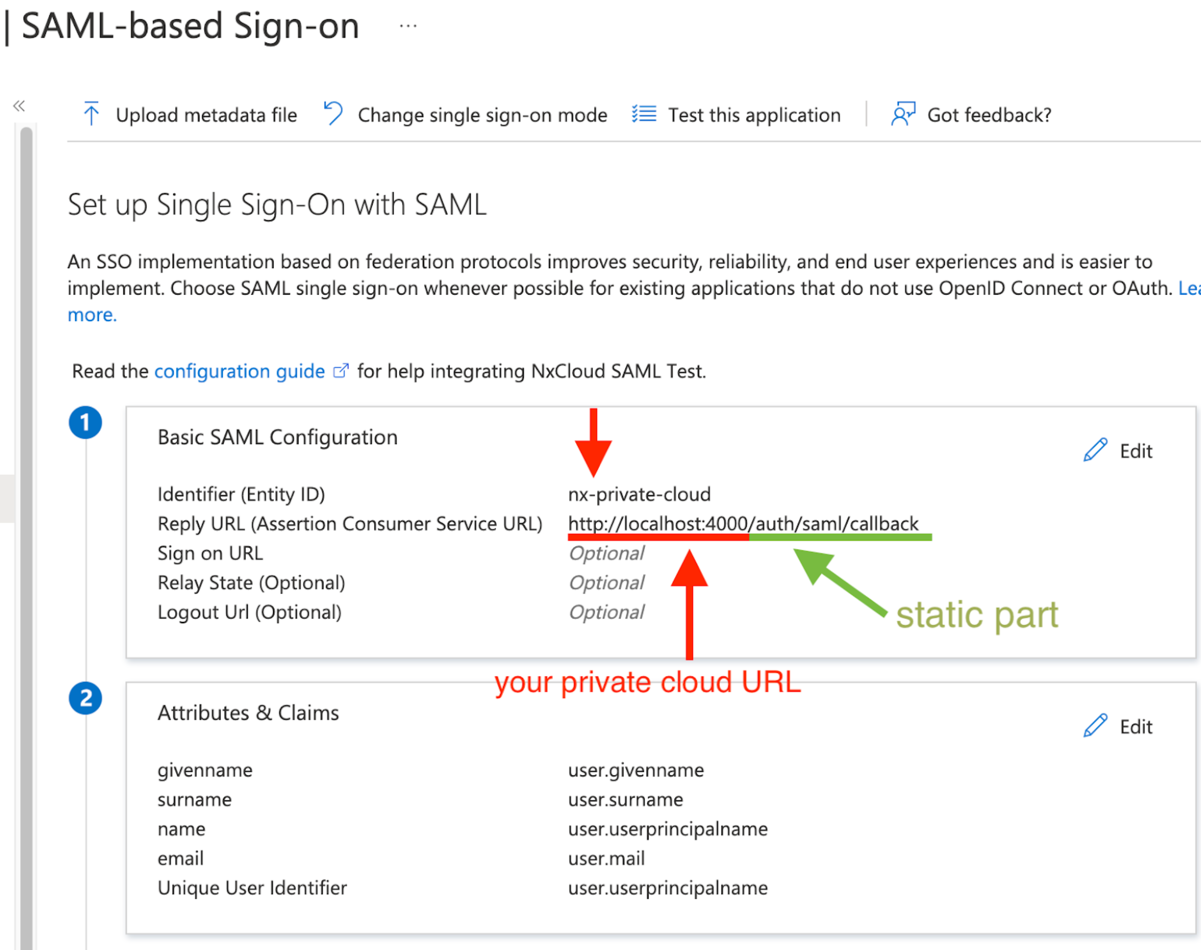Screen dimensions: 1201x950
Task: Open the ellipsis more options menu
Action: tap(408, 26)
